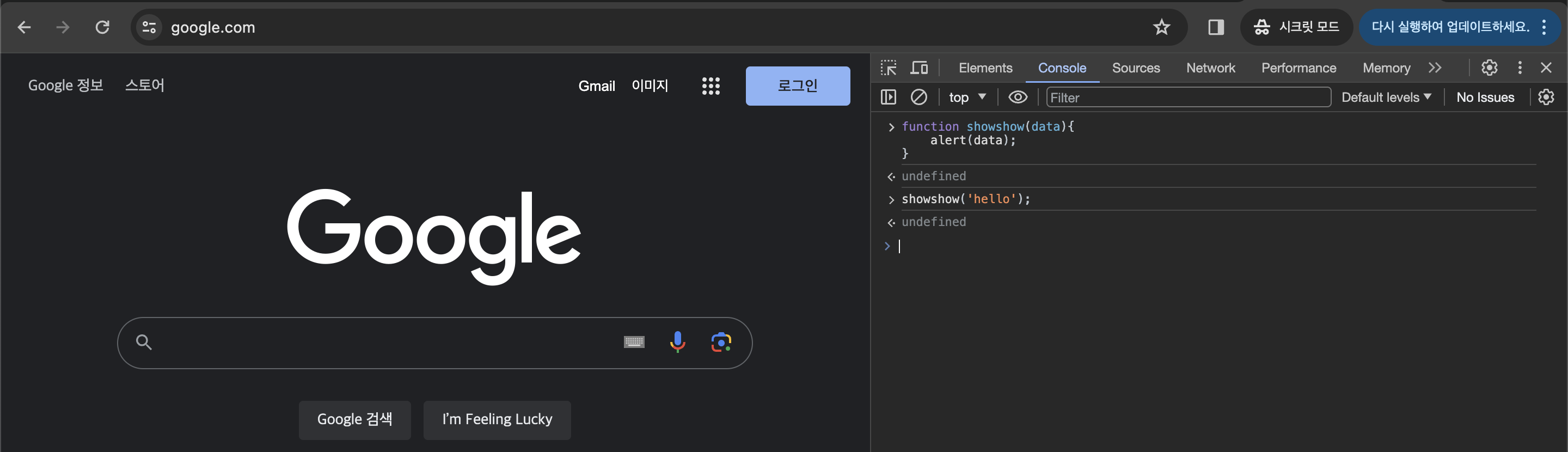The height and width of the screenshot is (452, 1568).
Task: Toggle the browser side panel icon
Action: (1216, 27)
